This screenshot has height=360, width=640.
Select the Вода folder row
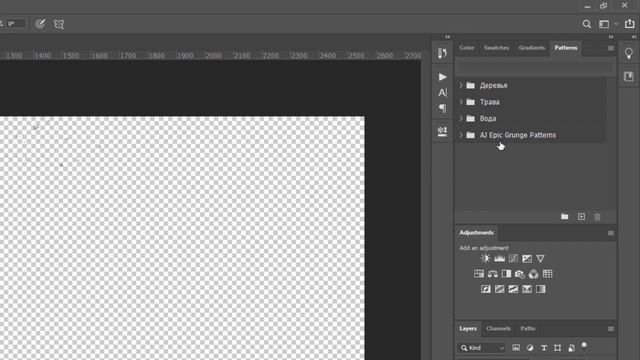coord(531,118)
